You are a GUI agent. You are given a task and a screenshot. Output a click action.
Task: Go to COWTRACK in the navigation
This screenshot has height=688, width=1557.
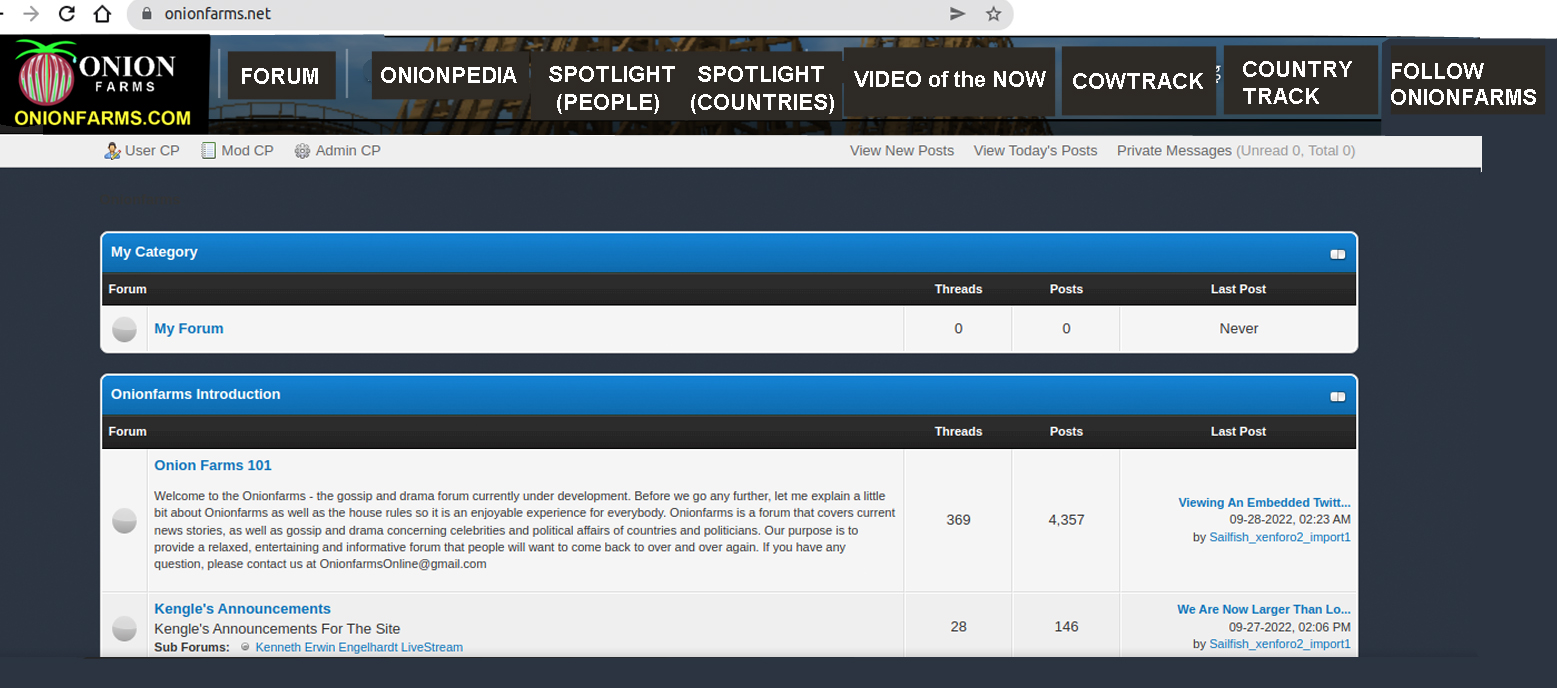tap(1139, 81)
